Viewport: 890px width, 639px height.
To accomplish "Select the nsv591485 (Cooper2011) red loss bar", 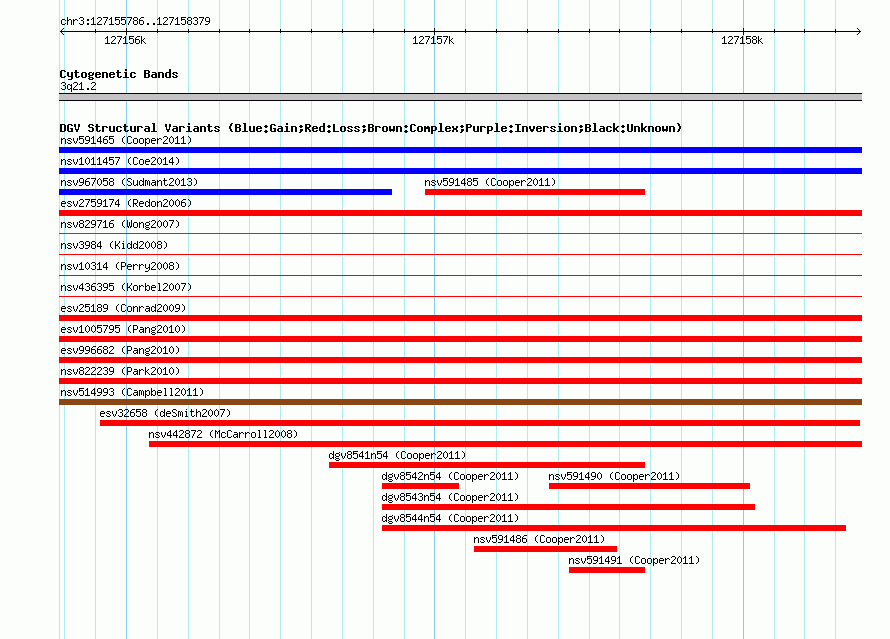I will click(x=535, y=192).
